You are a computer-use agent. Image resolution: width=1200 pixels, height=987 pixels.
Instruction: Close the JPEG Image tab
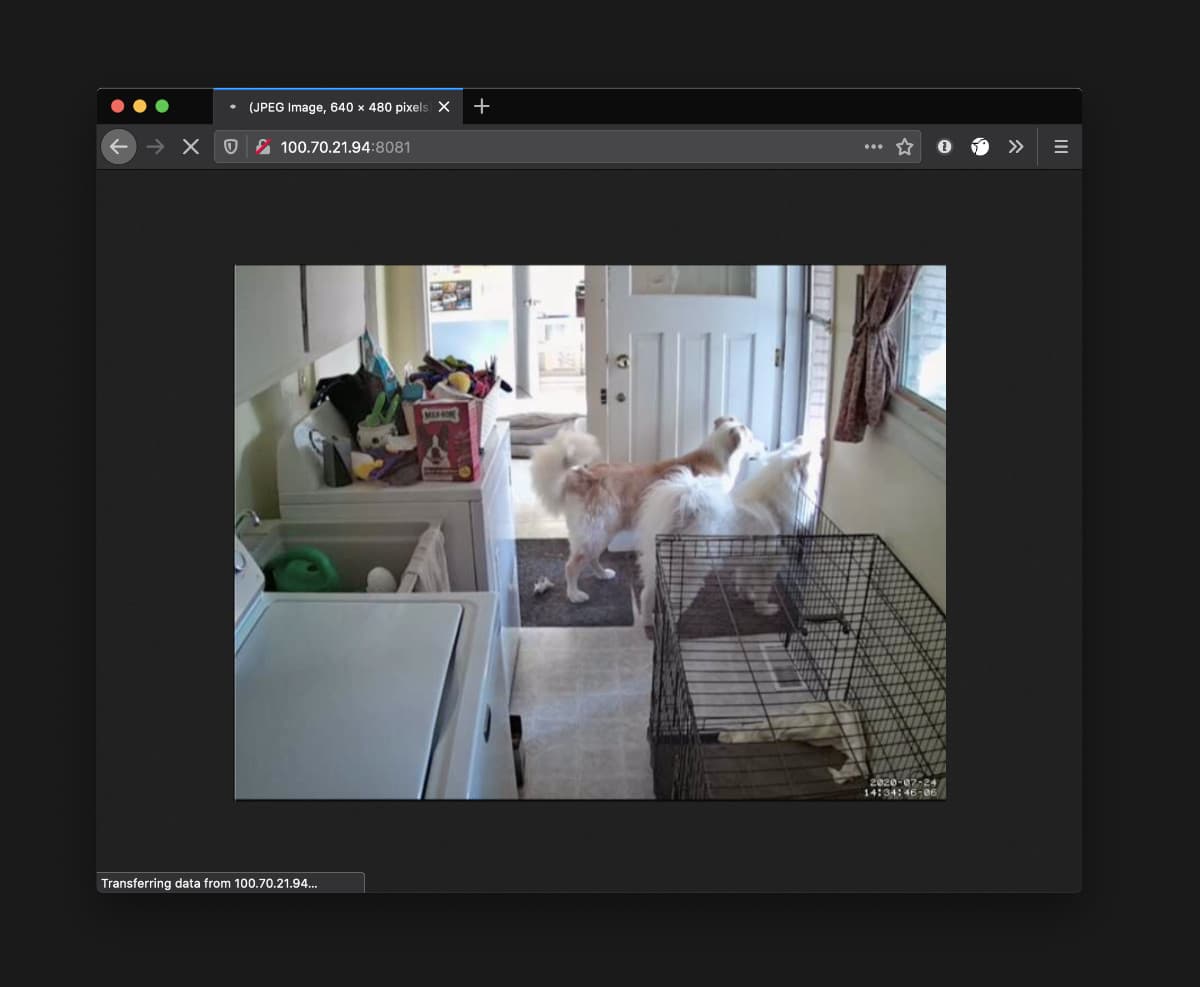click(444, 106)
